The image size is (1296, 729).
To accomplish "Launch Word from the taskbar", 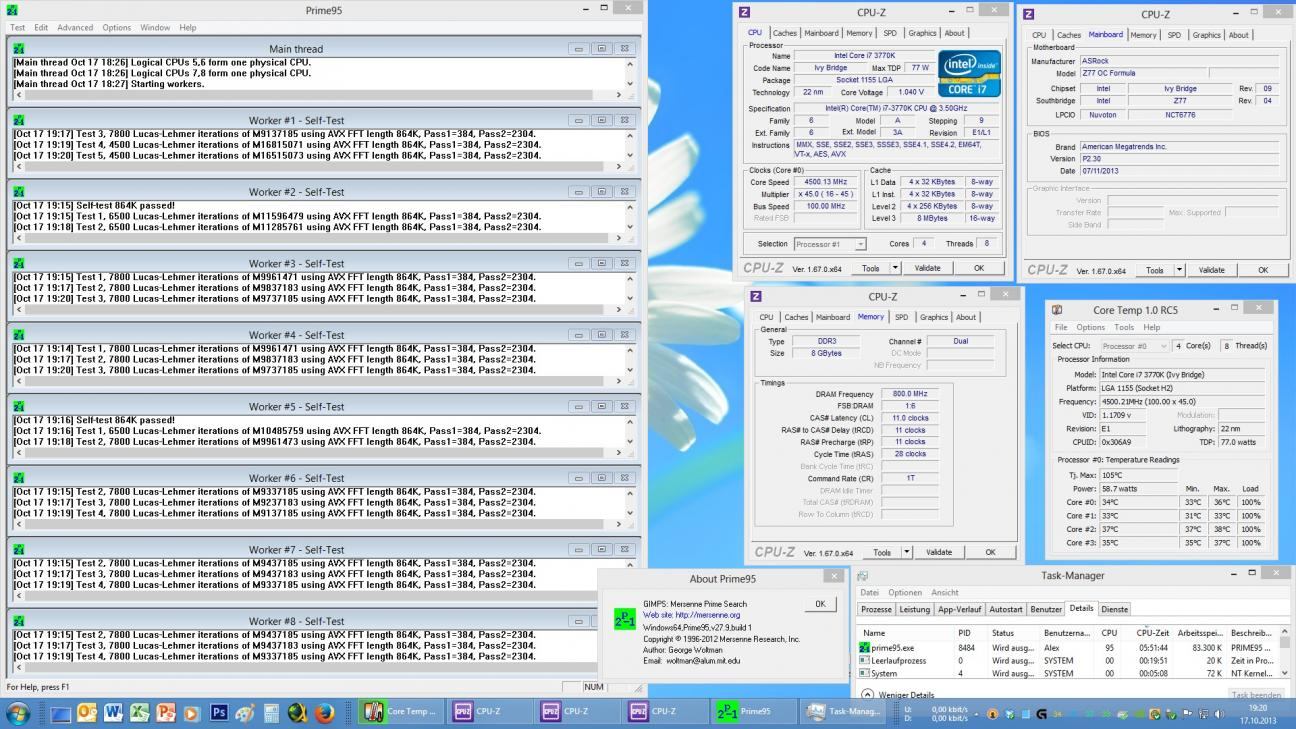I will pos(113,713).
